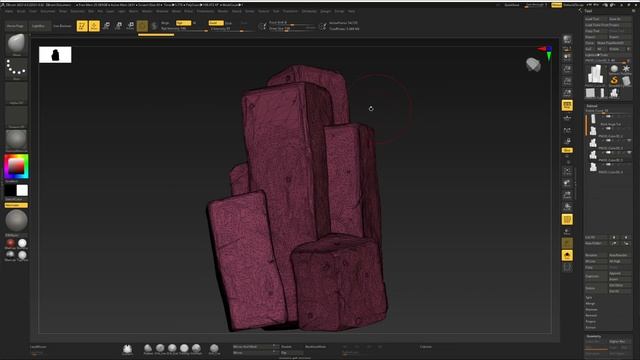Collapse the Subtool section header
The image size is (640, 360).
click(592, 106)
